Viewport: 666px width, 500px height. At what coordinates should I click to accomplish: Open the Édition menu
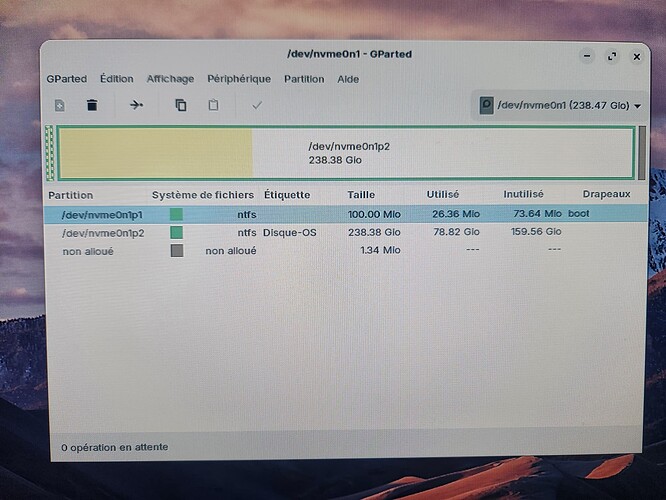[x=117, y=79]
